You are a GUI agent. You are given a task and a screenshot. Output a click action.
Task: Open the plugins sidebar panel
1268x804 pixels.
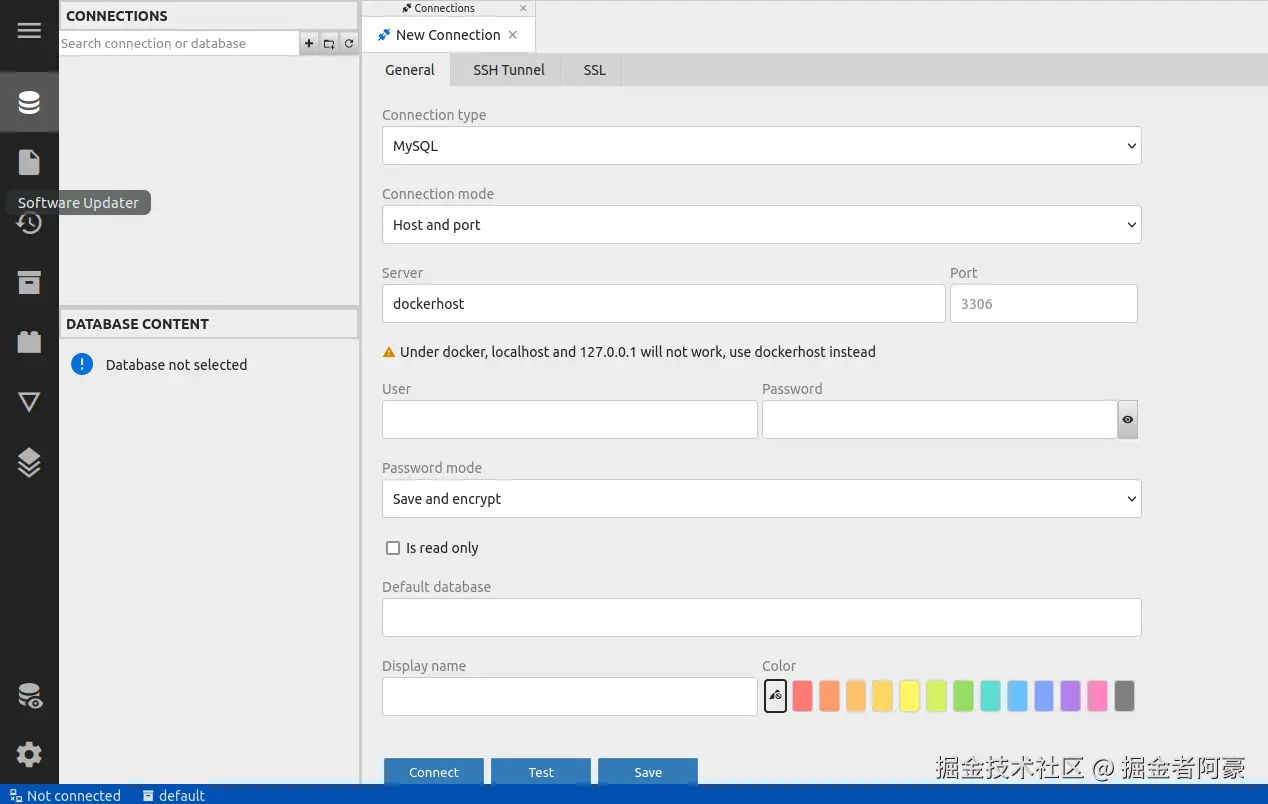[29, 342]
